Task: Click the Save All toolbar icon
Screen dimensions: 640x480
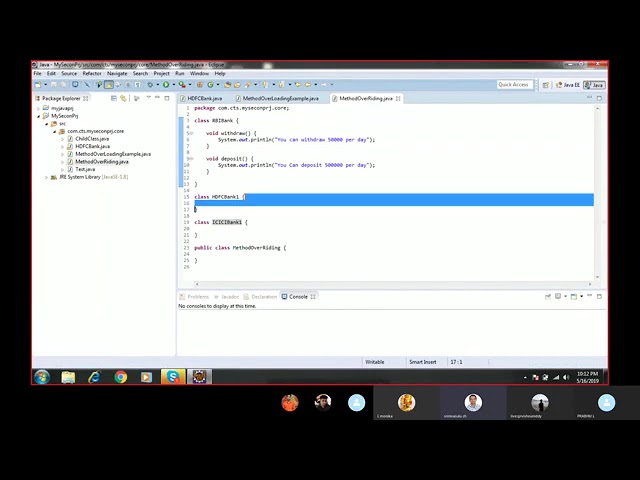Action: pos(63,84)
